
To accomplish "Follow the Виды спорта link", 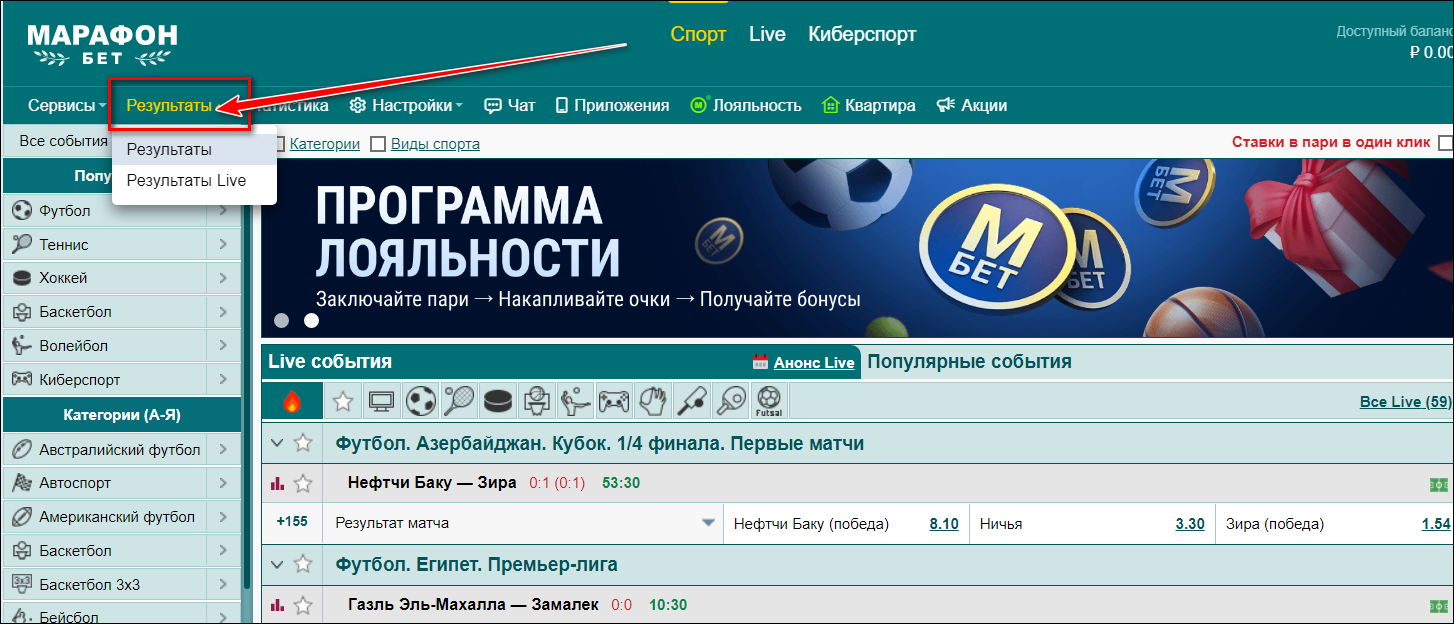I will pos(435,144).
